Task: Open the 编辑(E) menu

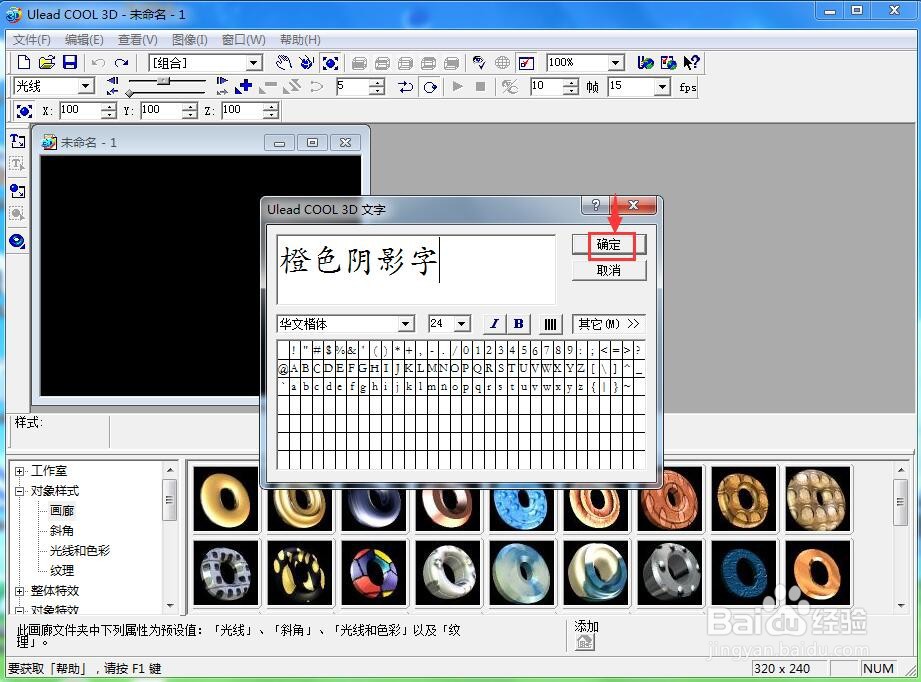Action: coord(84,40)
